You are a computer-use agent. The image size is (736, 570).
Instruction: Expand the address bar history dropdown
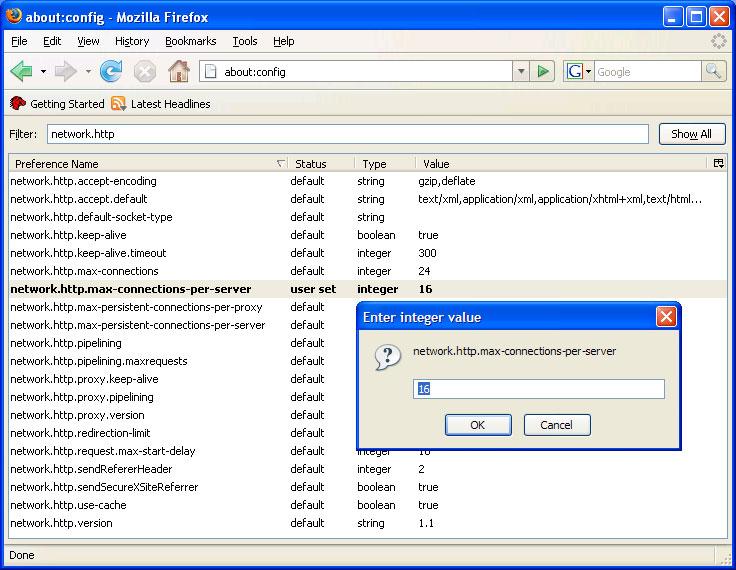[x=520, y=71]
